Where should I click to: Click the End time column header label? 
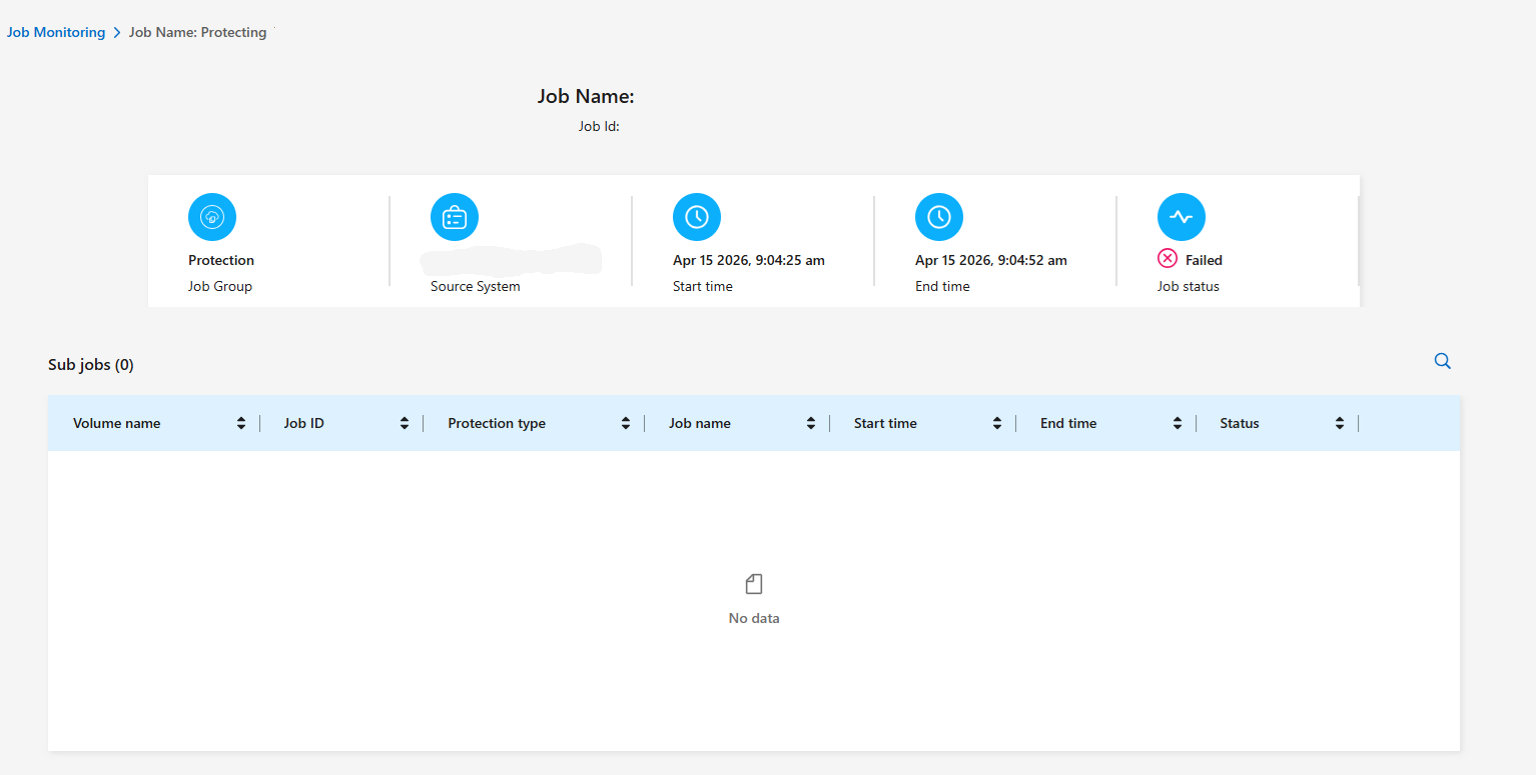tap(1068, 423)
